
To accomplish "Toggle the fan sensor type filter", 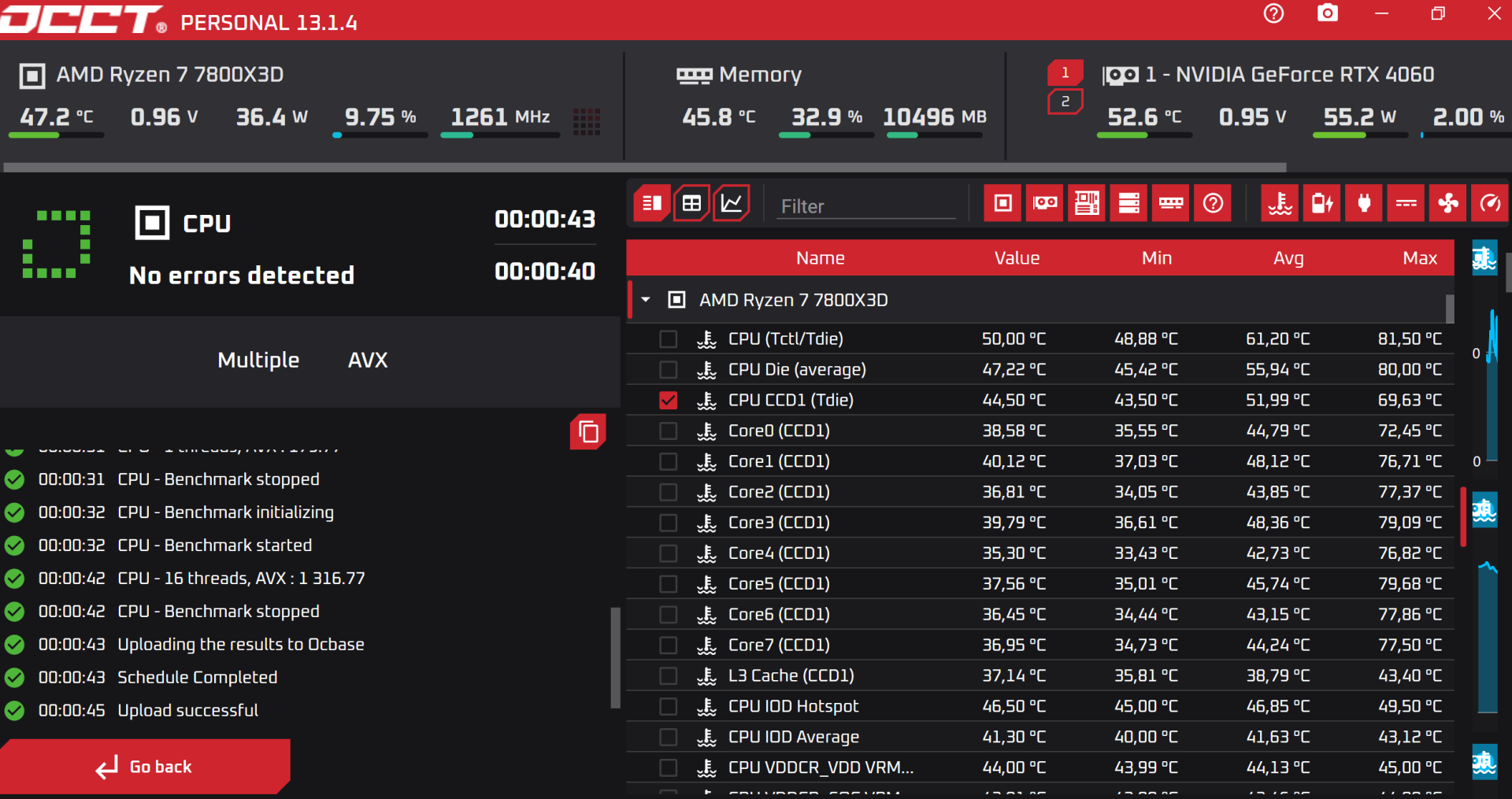I will pyautogui.click(x=1448, y=204).
